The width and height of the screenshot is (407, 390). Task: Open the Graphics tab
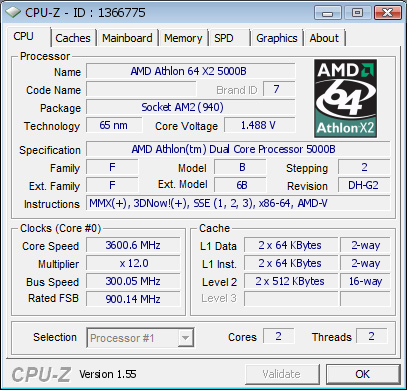277,38
